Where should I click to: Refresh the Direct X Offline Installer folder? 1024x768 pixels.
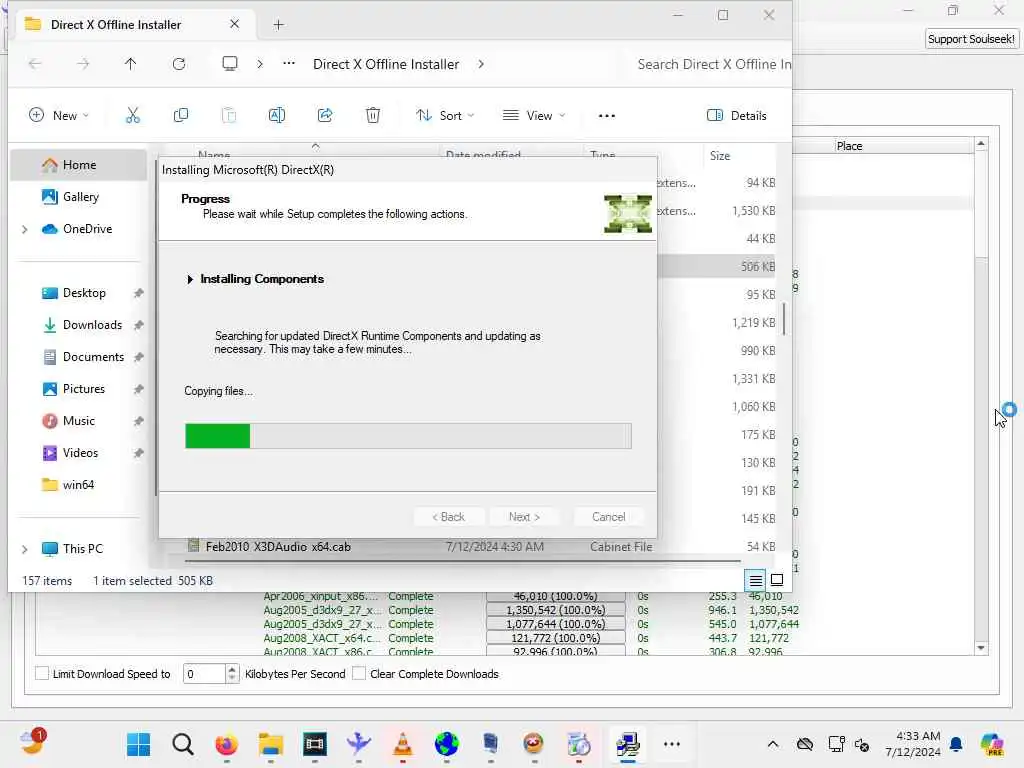pyautogui.click(x=179, y=64)
